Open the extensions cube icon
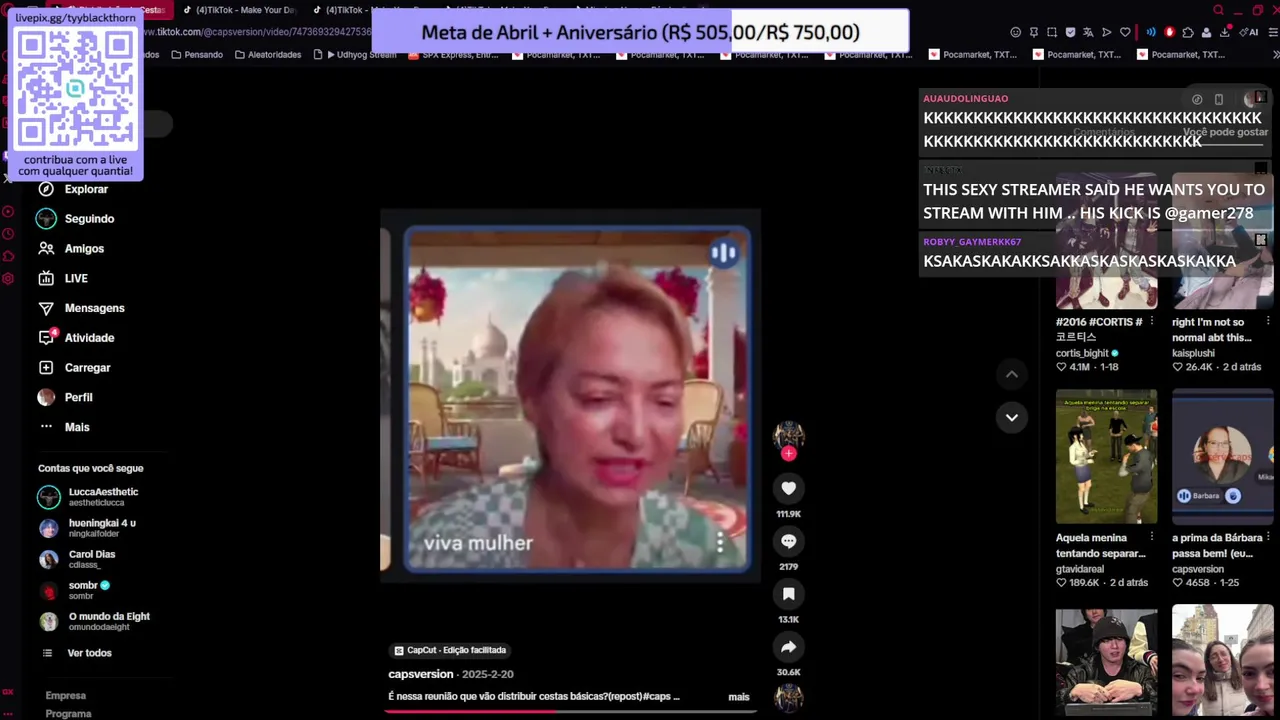This screenshot has height=720, width=1280. pyautogui.click(x=1188, y=32)
